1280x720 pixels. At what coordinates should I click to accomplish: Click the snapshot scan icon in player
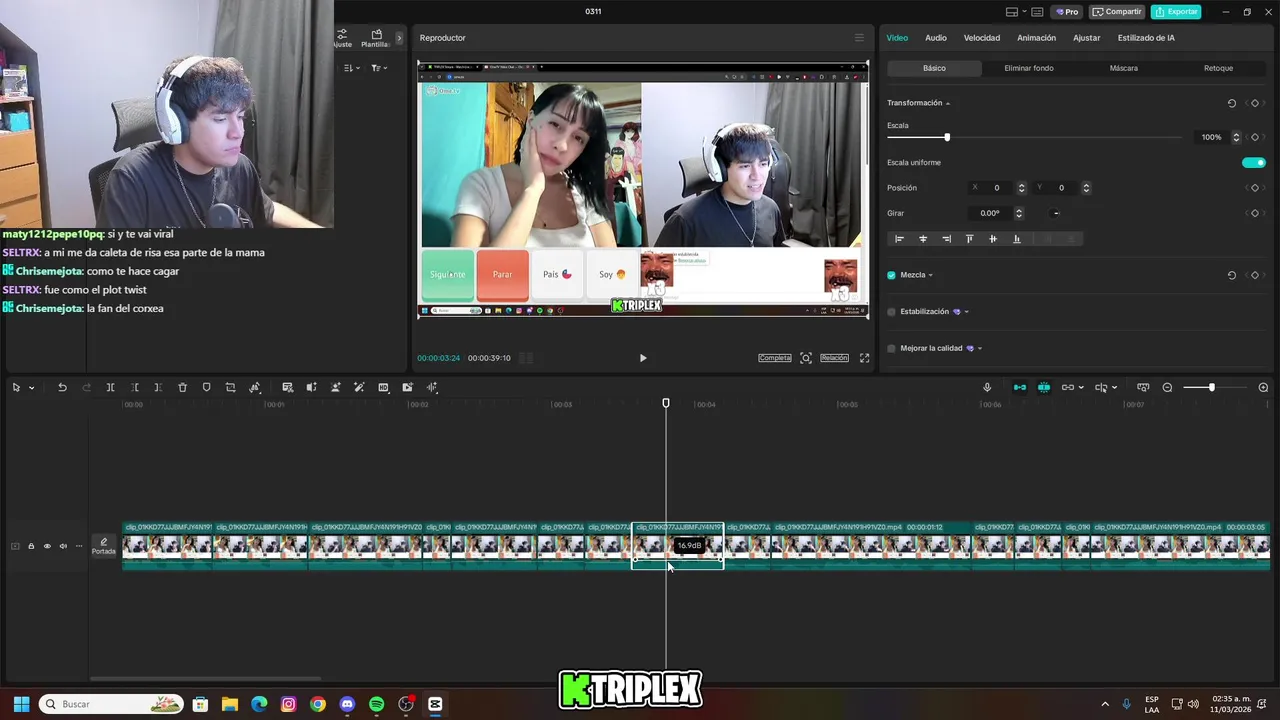(x=806, y=358)
